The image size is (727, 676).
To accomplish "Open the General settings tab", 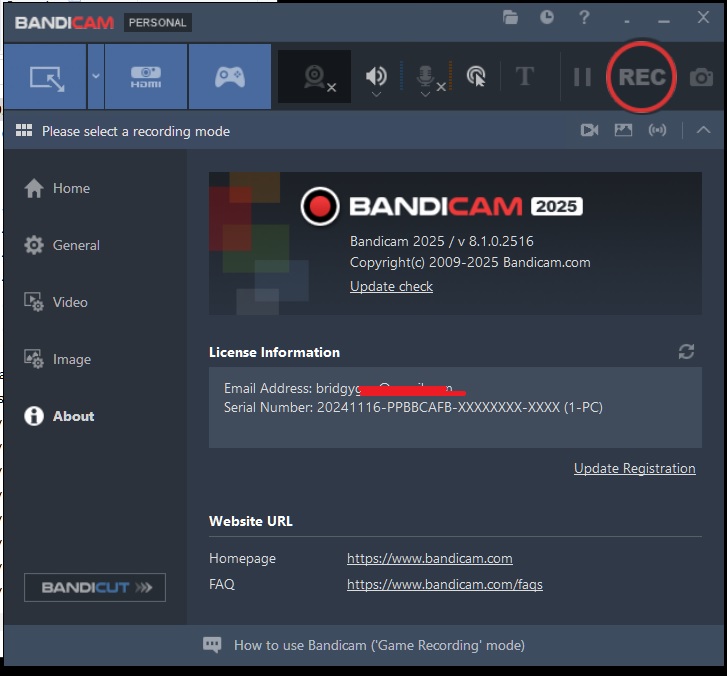I will click(62, 245).
